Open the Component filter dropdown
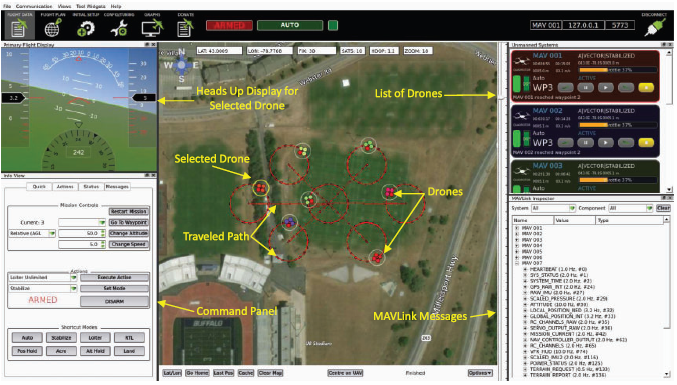Screen dimensions: 677x385 [631, 208]
